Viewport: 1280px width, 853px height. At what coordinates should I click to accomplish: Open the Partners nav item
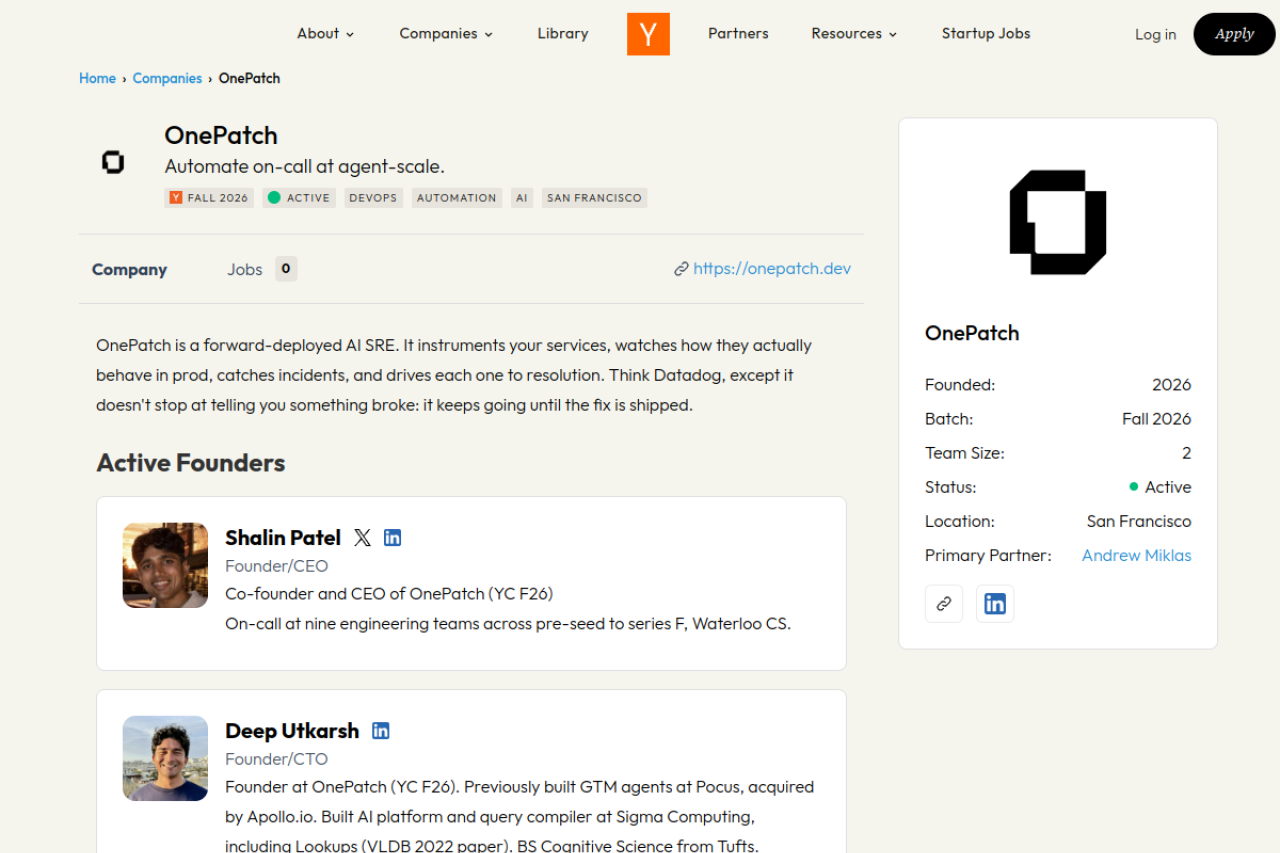coord(738,34)
